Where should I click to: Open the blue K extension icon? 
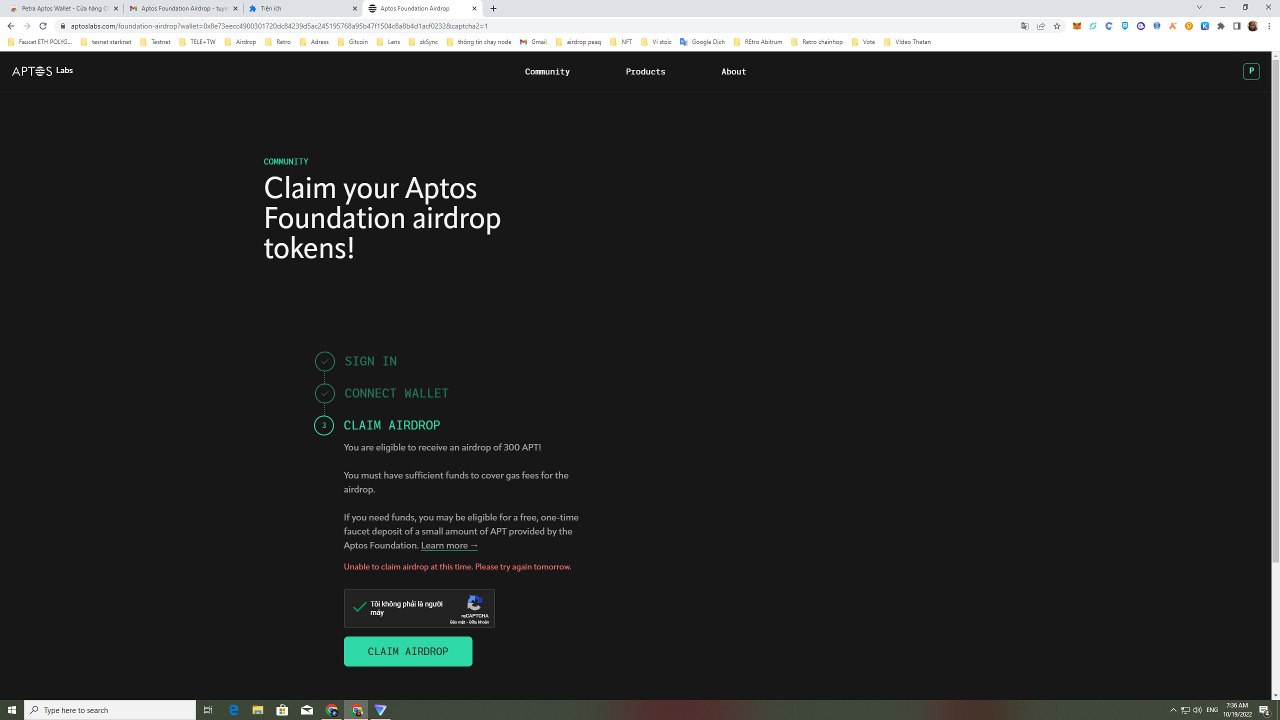point(1205,26)
